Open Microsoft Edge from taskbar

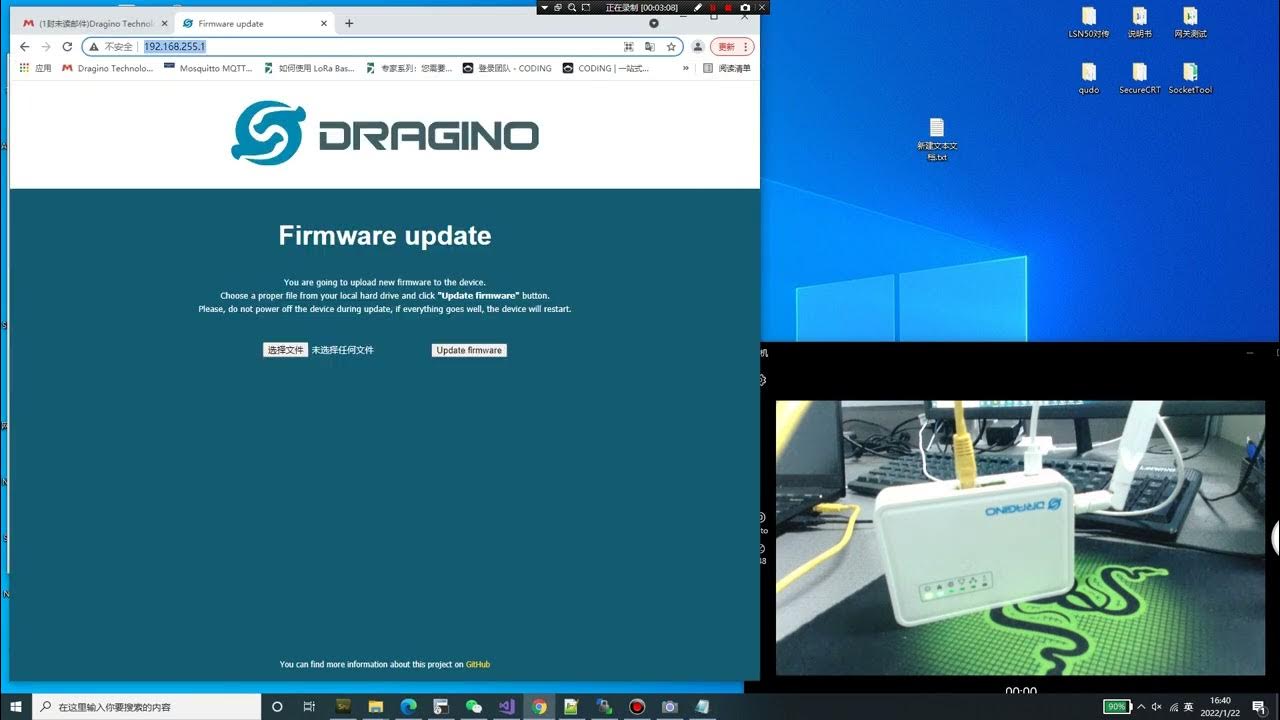click(x=408, y=706)
